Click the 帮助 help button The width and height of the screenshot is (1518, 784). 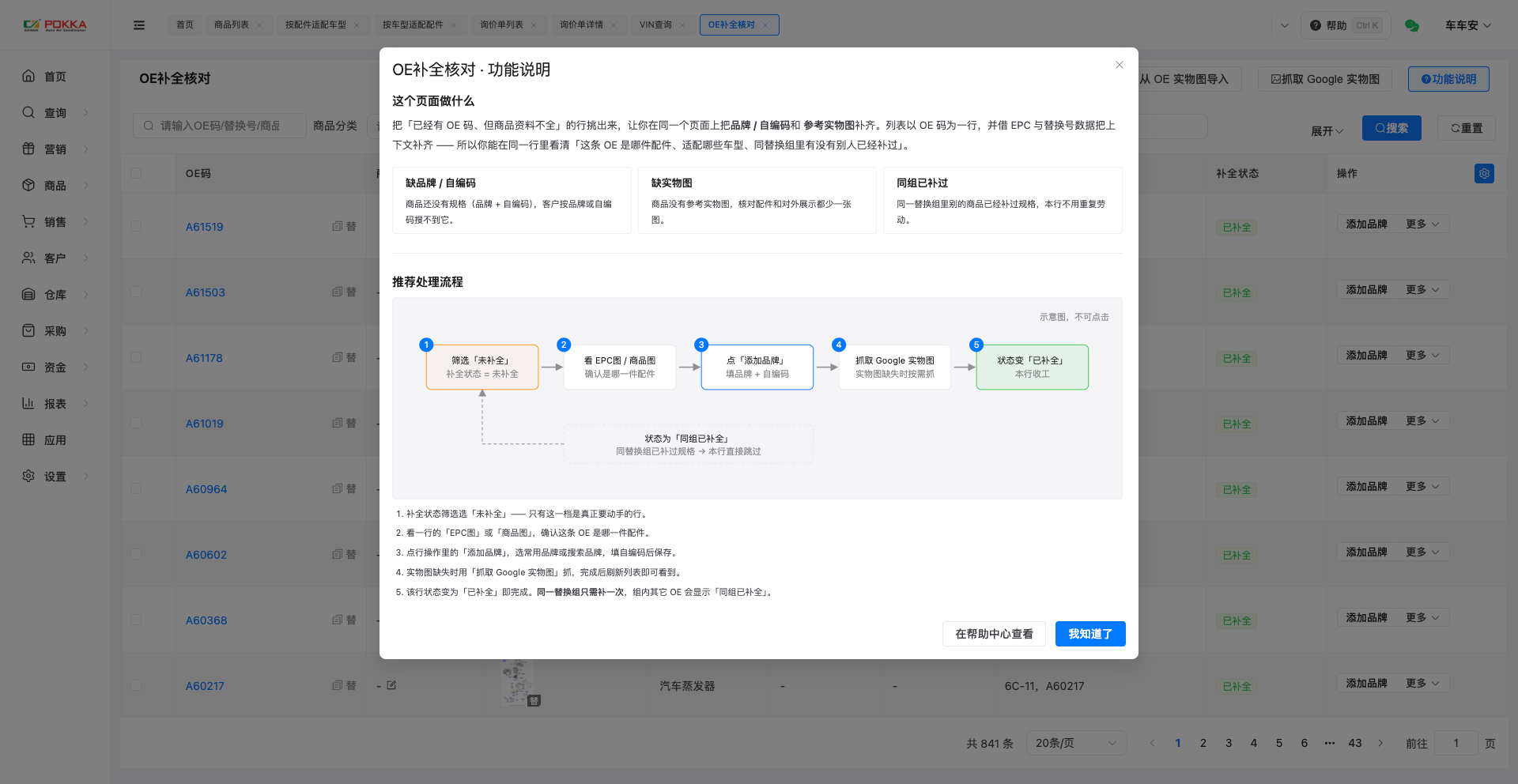1345,25
